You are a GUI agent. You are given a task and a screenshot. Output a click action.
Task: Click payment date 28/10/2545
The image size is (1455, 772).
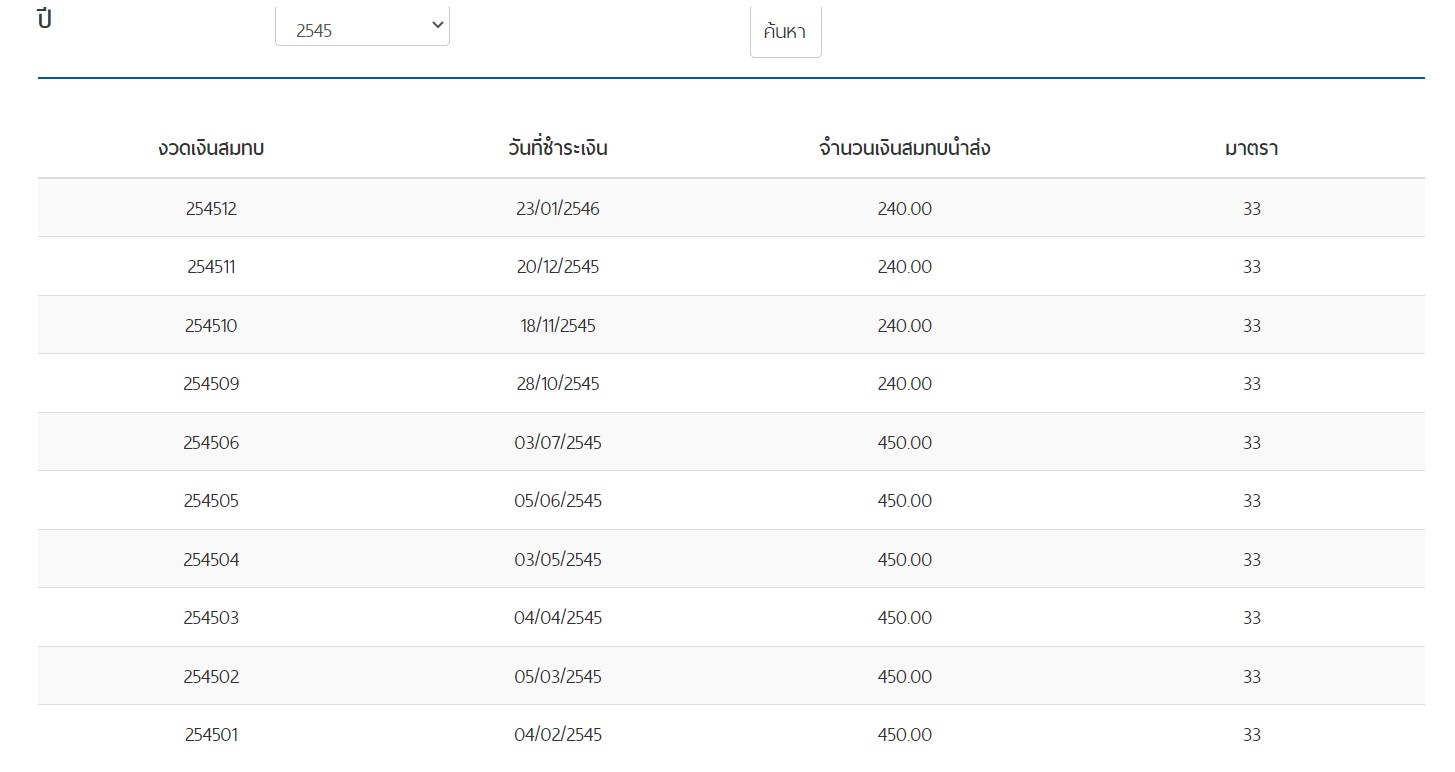pyautogui.click(x=558, y=384)
